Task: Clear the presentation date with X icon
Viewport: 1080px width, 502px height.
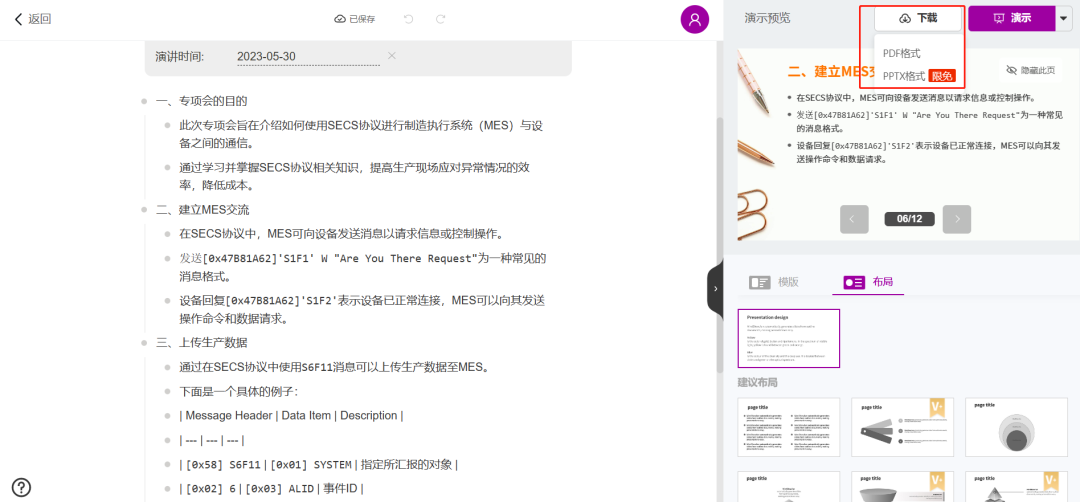Action: [x=392, y=56]
